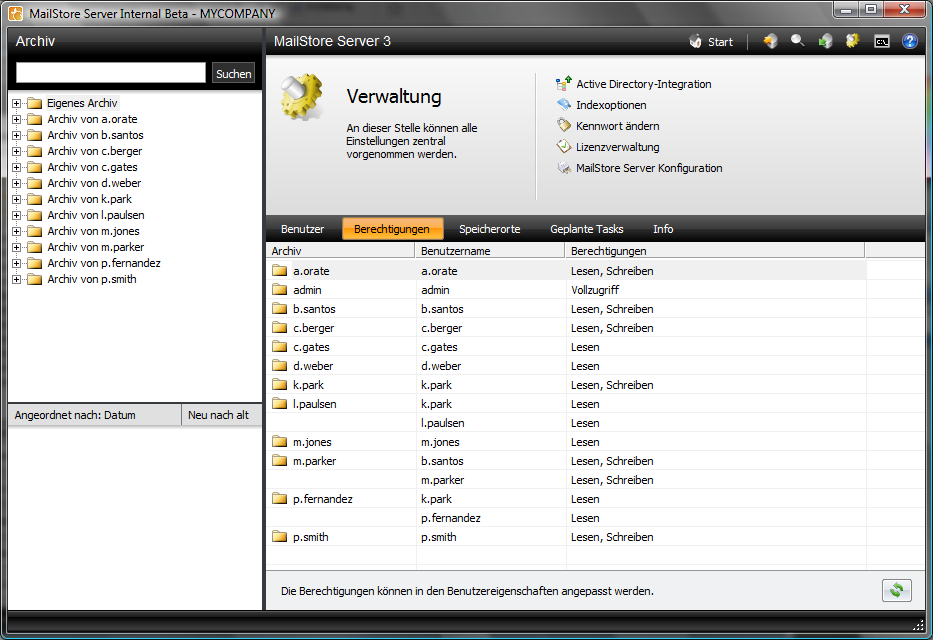This screenshot has width=933, height=640.
Task: Select the folder icon of archive d.weber
Action: tap(280, 366)
